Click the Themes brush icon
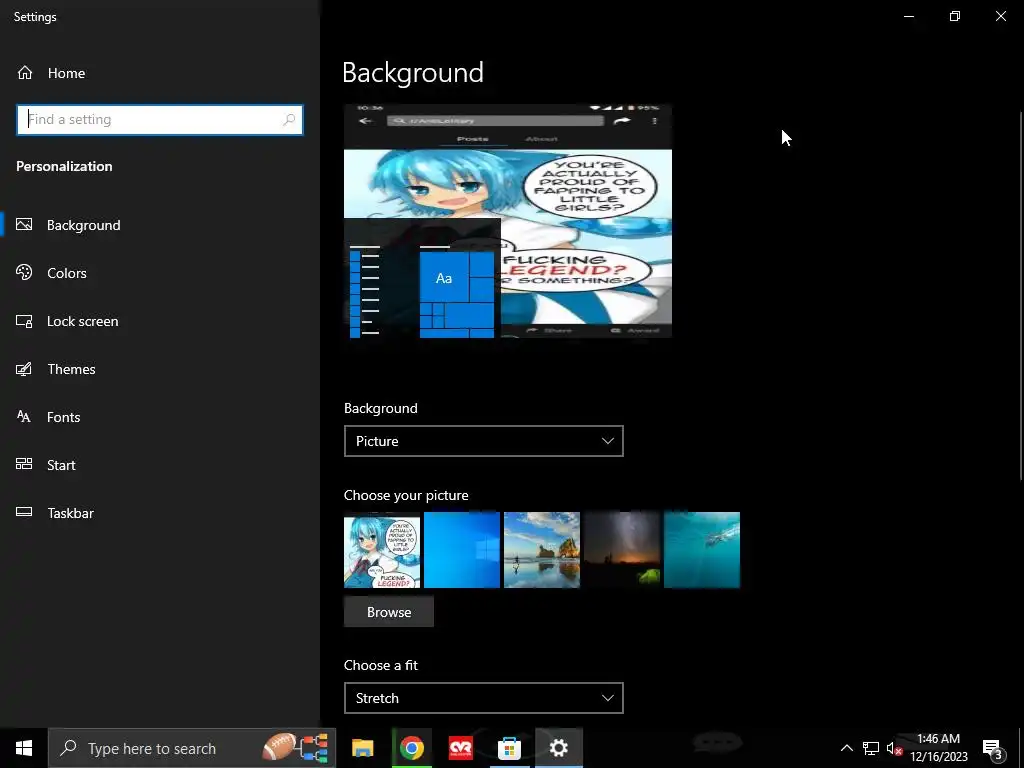The image size is (1024, 768). [24, 369]
